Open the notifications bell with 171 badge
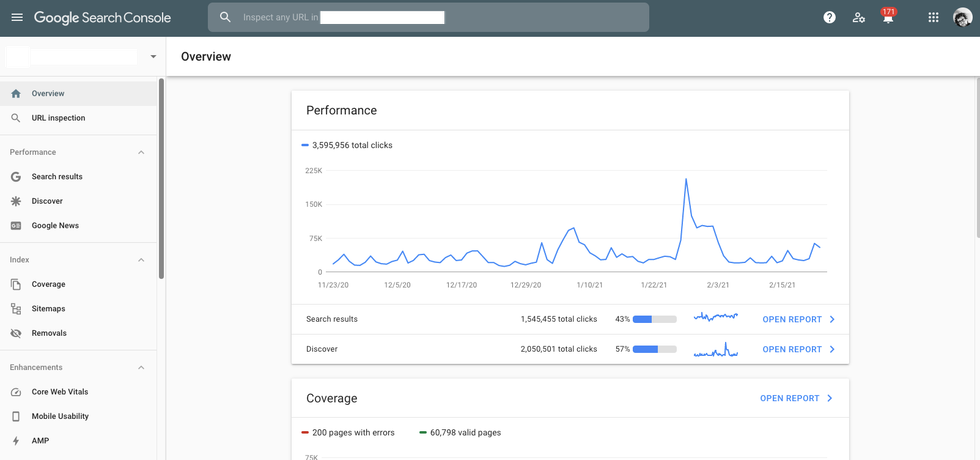Image resolution: width=980 pixels, height=460 pixels. 887,18
